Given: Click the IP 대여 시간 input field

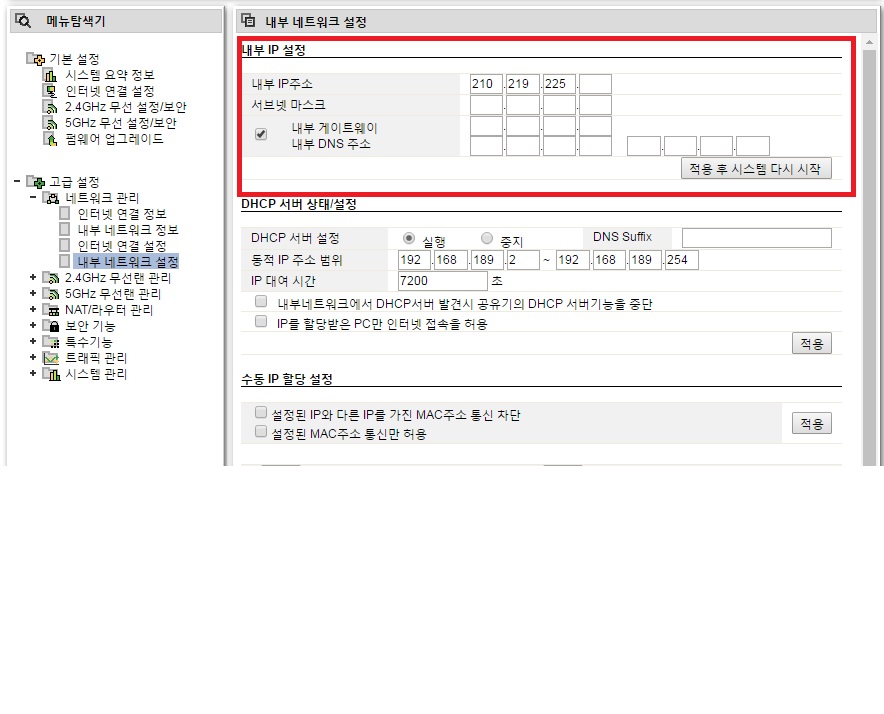Looking at the screenshot, I should tap(443, 281).
